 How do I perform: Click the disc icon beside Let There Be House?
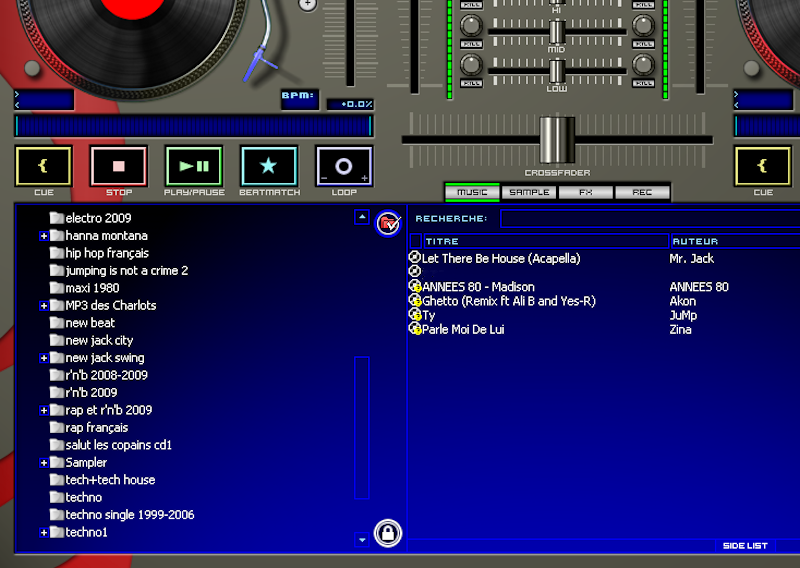pos(415,258)
